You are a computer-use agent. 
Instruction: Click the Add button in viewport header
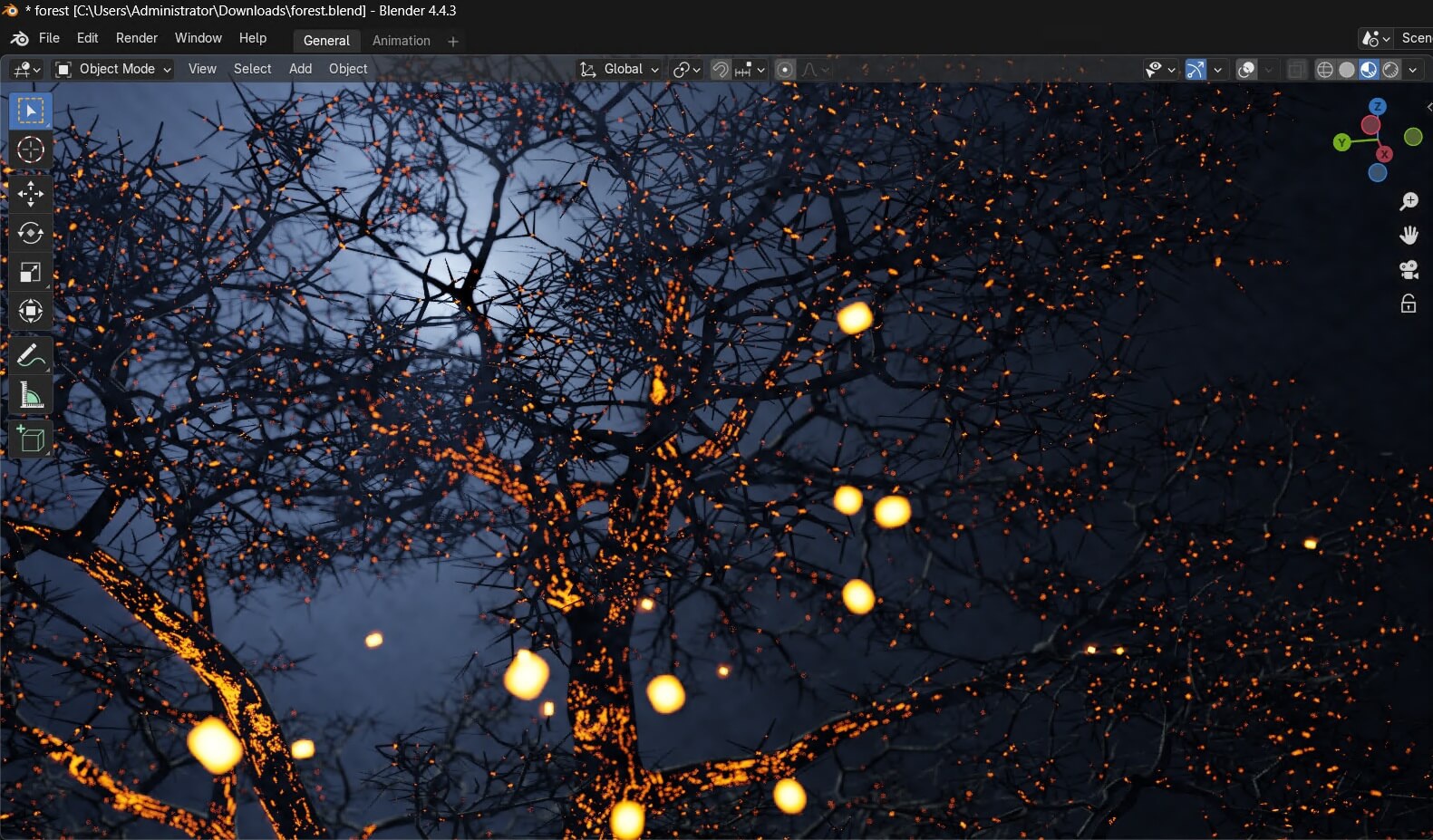click(300, 69)
